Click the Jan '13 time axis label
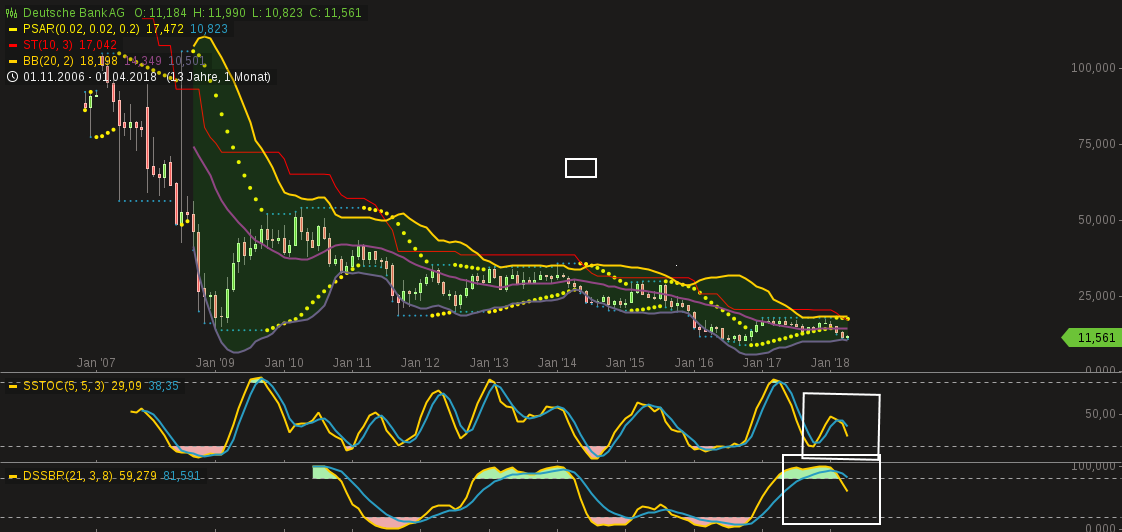 coord(489,363)
